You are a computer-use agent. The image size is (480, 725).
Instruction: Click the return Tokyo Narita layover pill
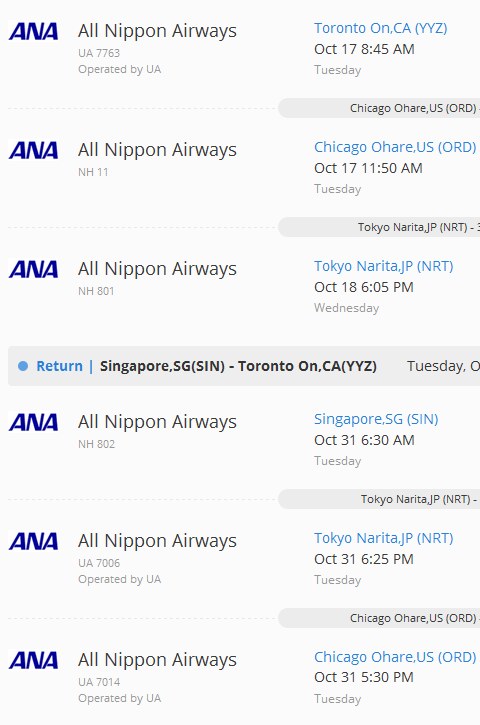pos(379,499)
